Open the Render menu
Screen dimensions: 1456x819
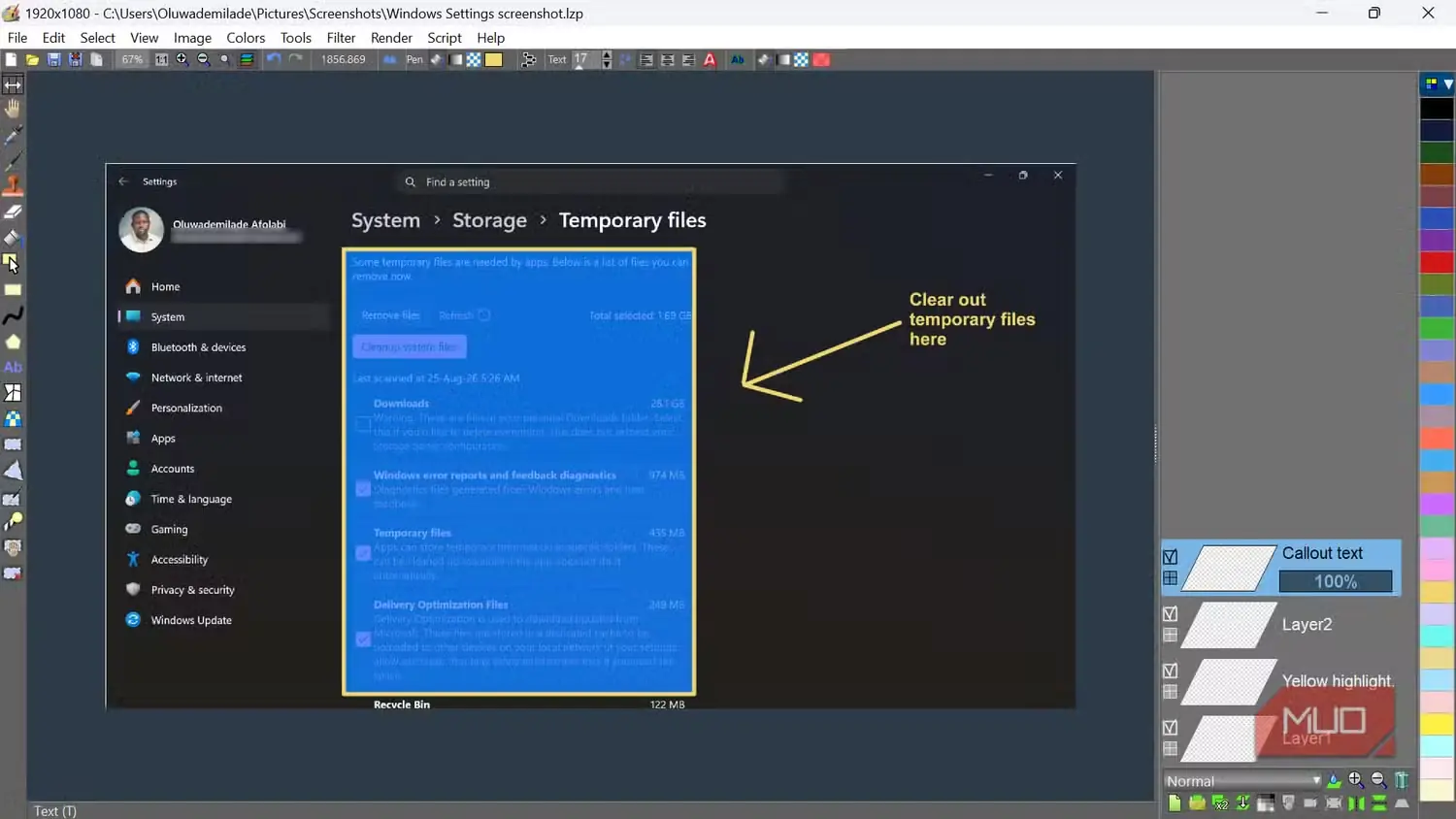391,38
